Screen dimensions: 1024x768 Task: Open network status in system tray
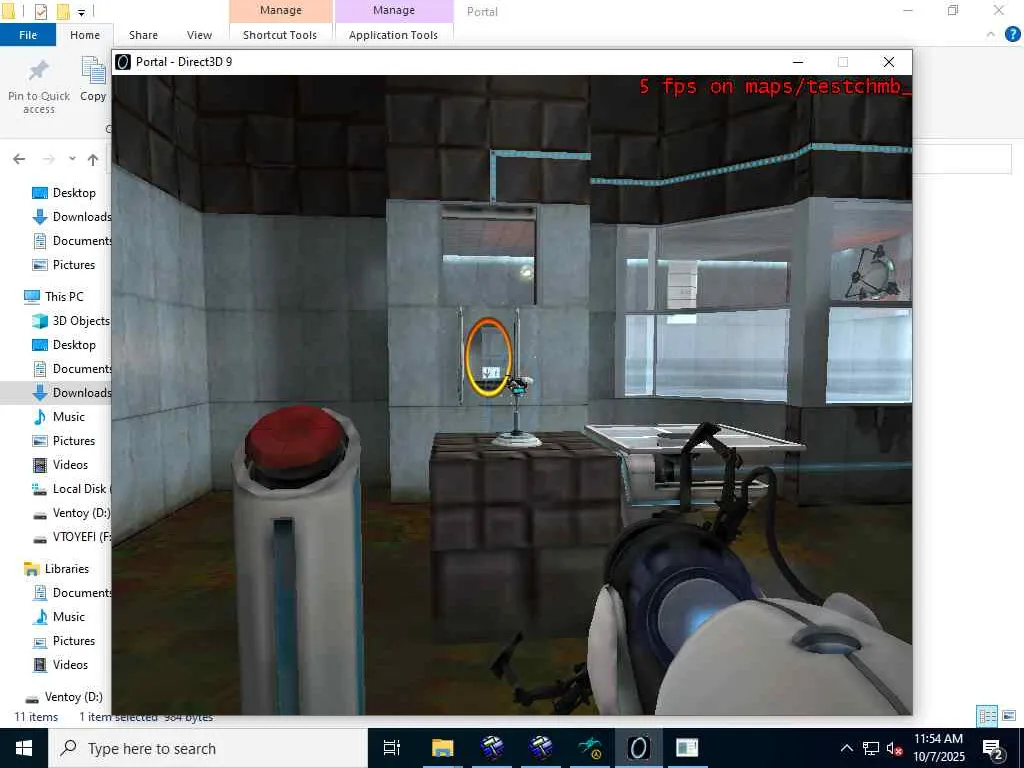(x=870, y=748)
